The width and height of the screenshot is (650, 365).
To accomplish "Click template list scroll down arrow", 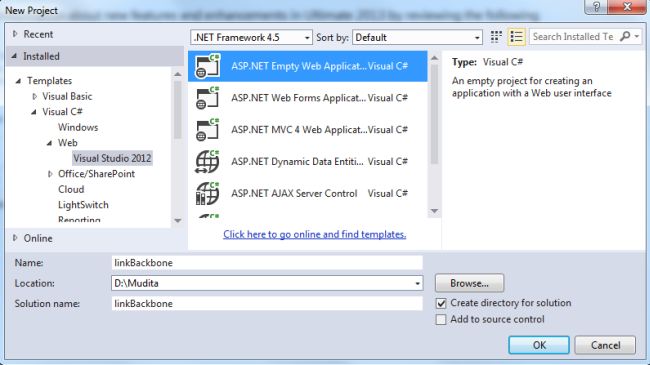I will (434, 211).
